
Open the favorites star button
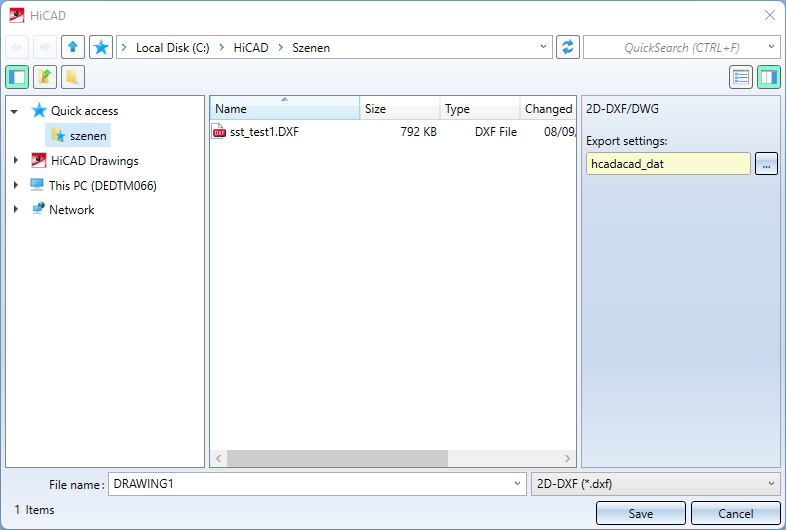[101, 48]
